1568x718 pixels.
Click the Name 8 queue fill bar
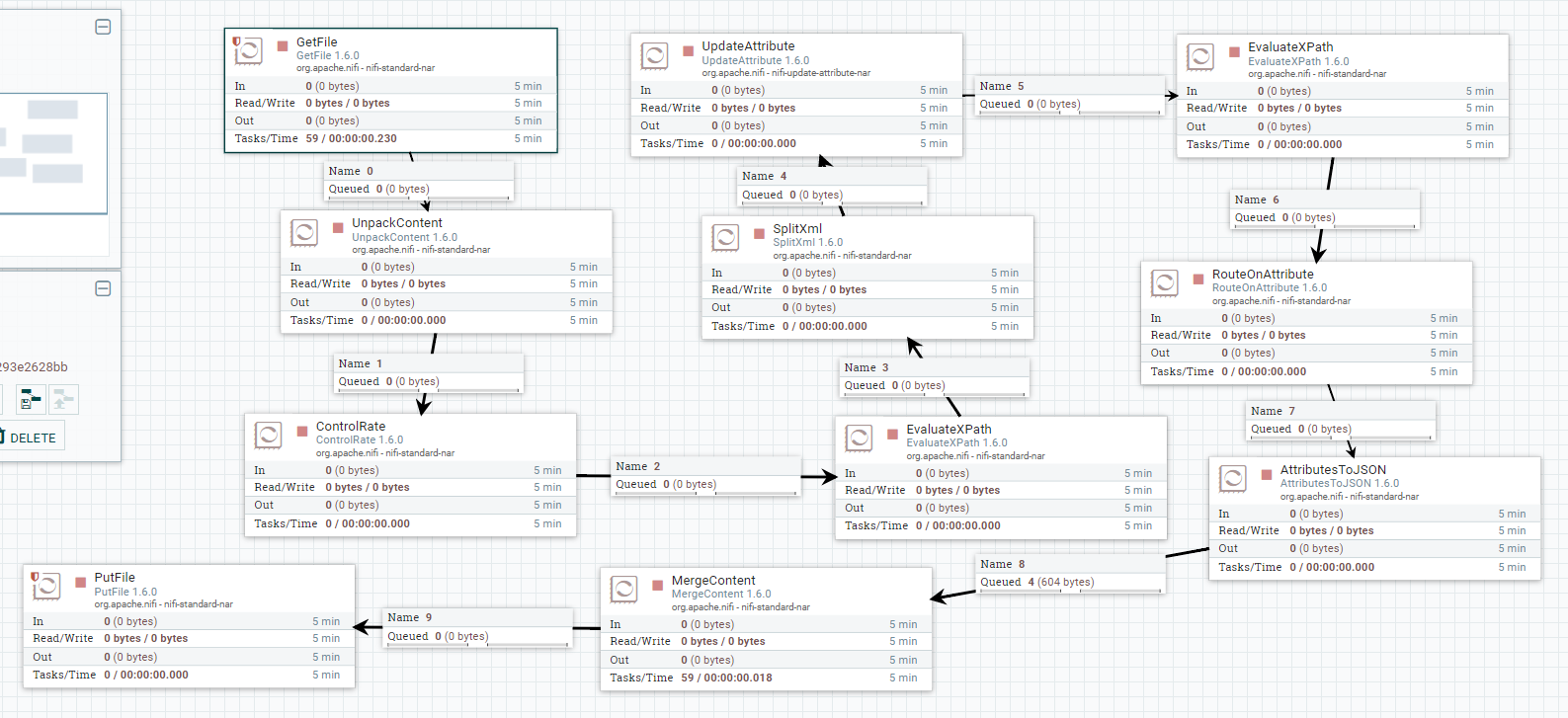1070,592
